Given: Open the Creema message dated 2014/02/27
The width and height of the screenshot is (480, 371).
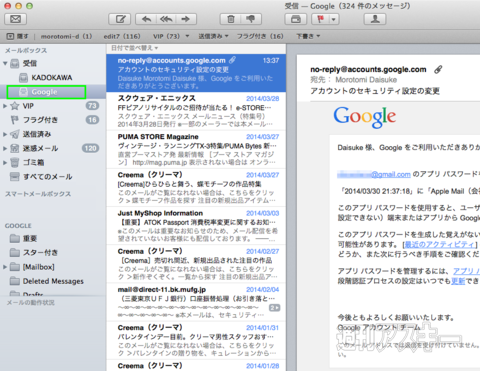Looking at the screenshot, I should point(196,264).
